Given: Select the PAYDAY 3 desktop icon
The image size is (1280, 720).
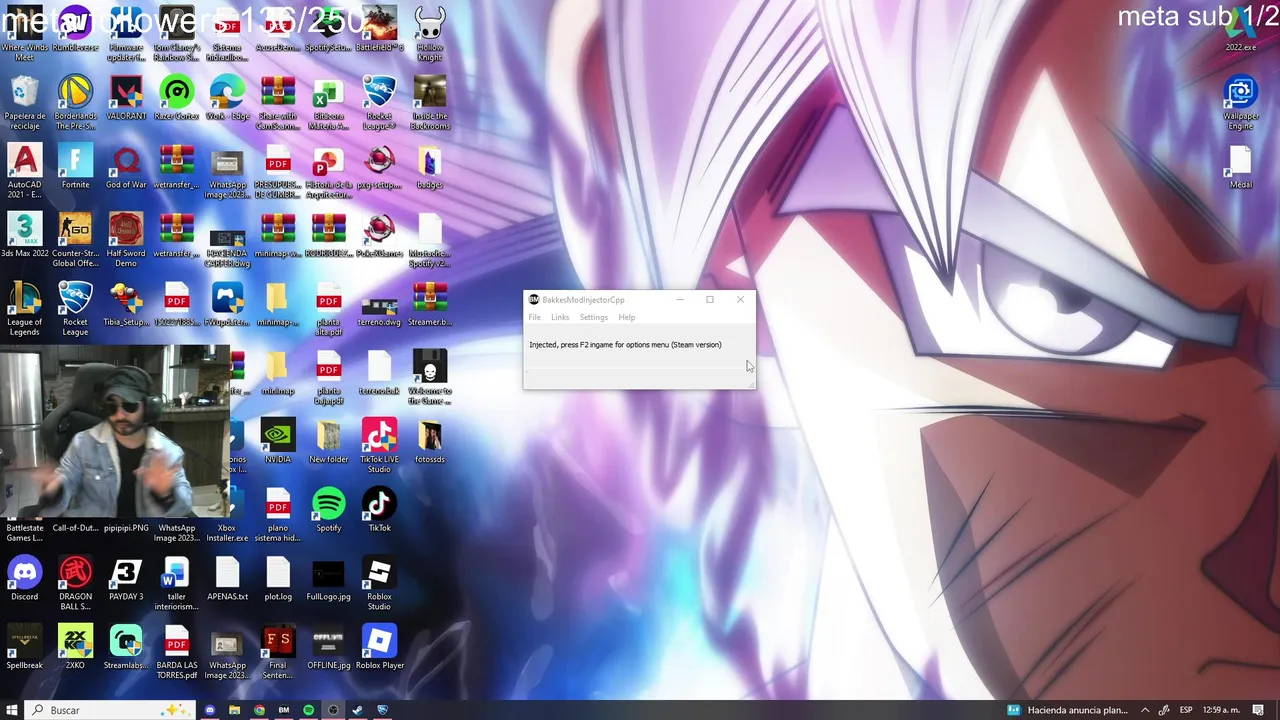Looking at the screenshot, I should (x=126, y=578).
